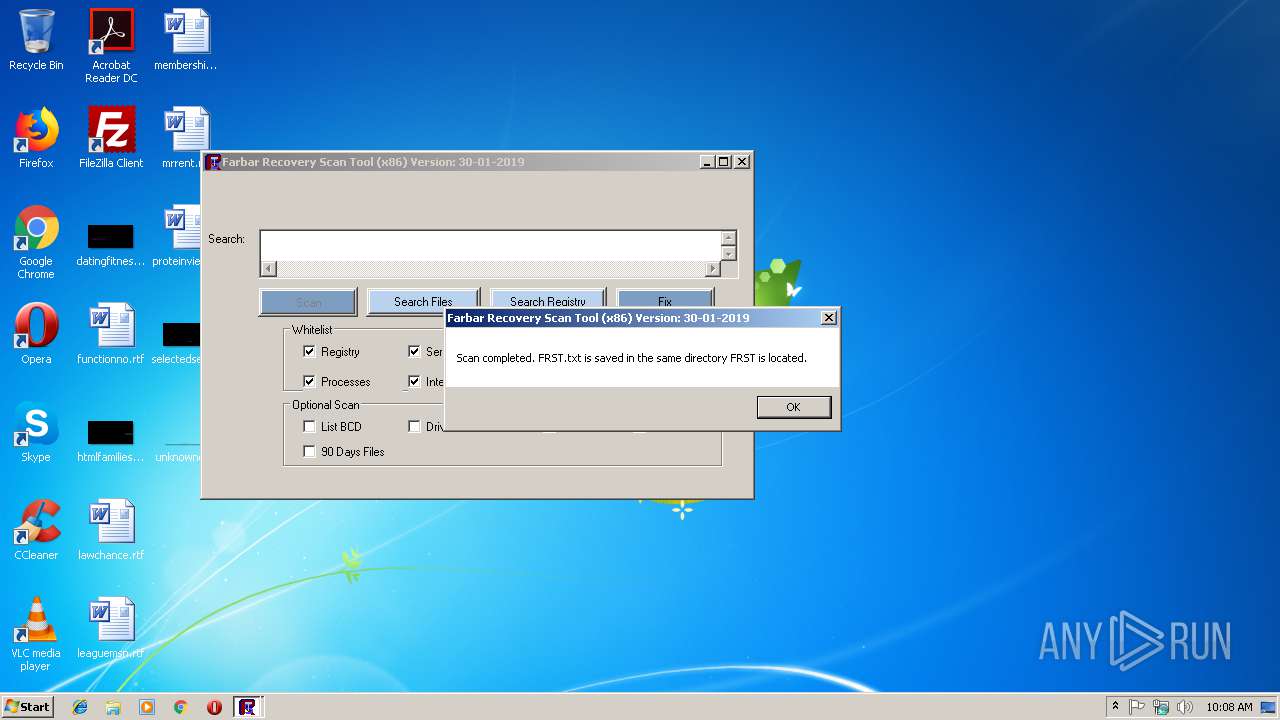Screen dimensions: 1280x720
Task: Minimize the Farbar Recovery Scan Tool window
Action: coord(707,161)
